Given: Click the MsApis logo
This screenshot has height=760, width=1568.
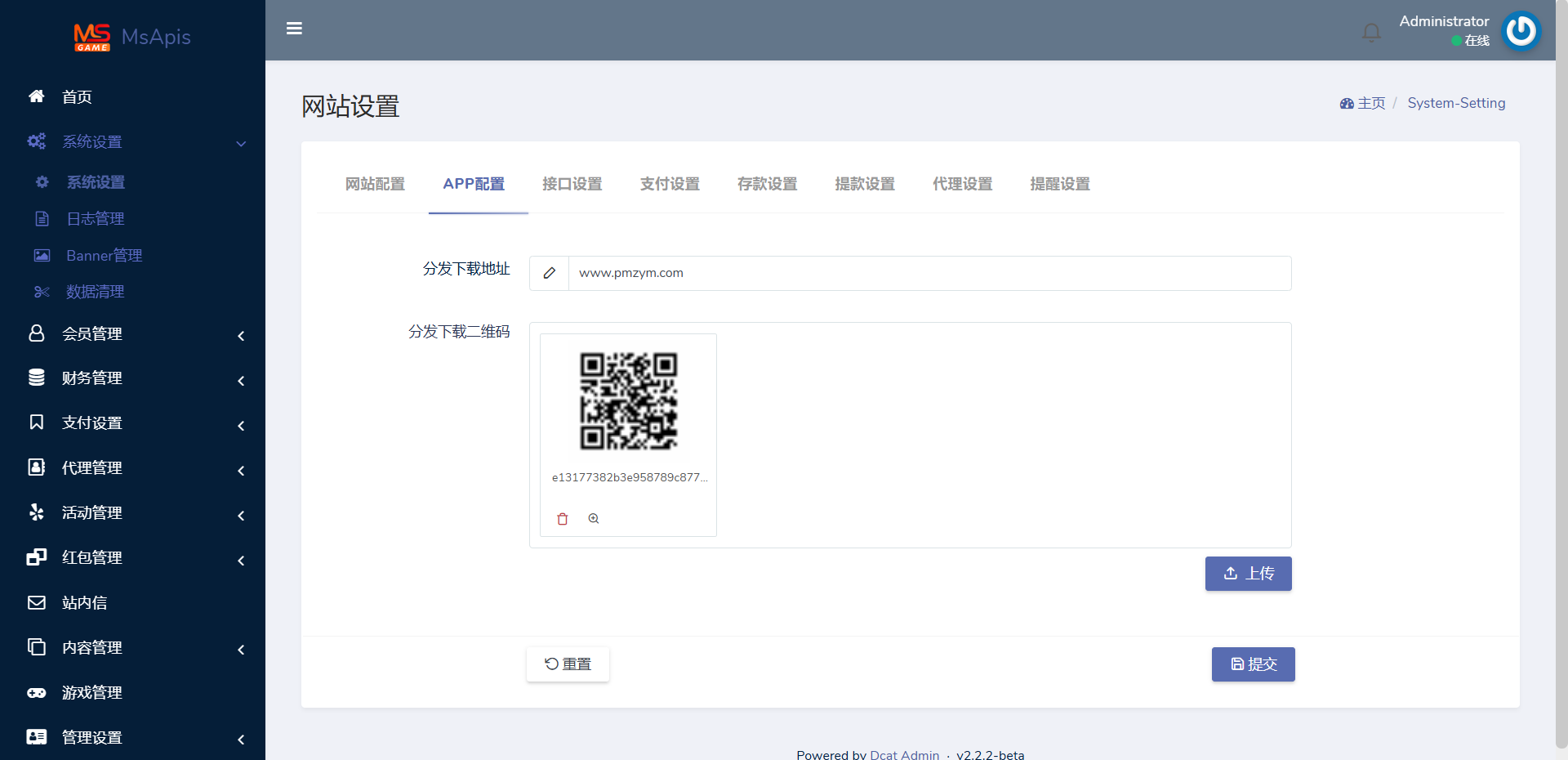Looking at the screenshot, I should [132, 37].
